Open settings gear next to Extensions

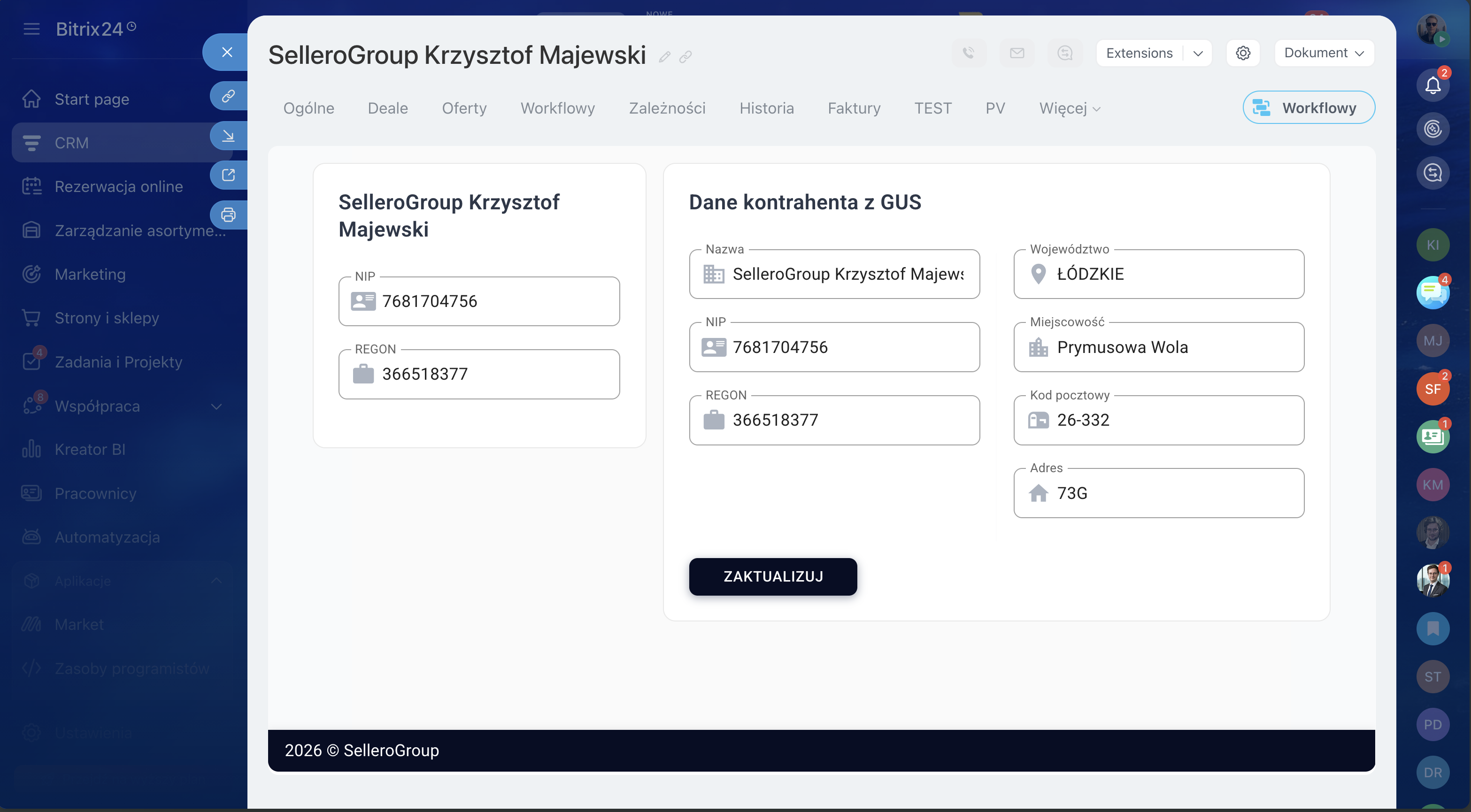[1243, 53]
